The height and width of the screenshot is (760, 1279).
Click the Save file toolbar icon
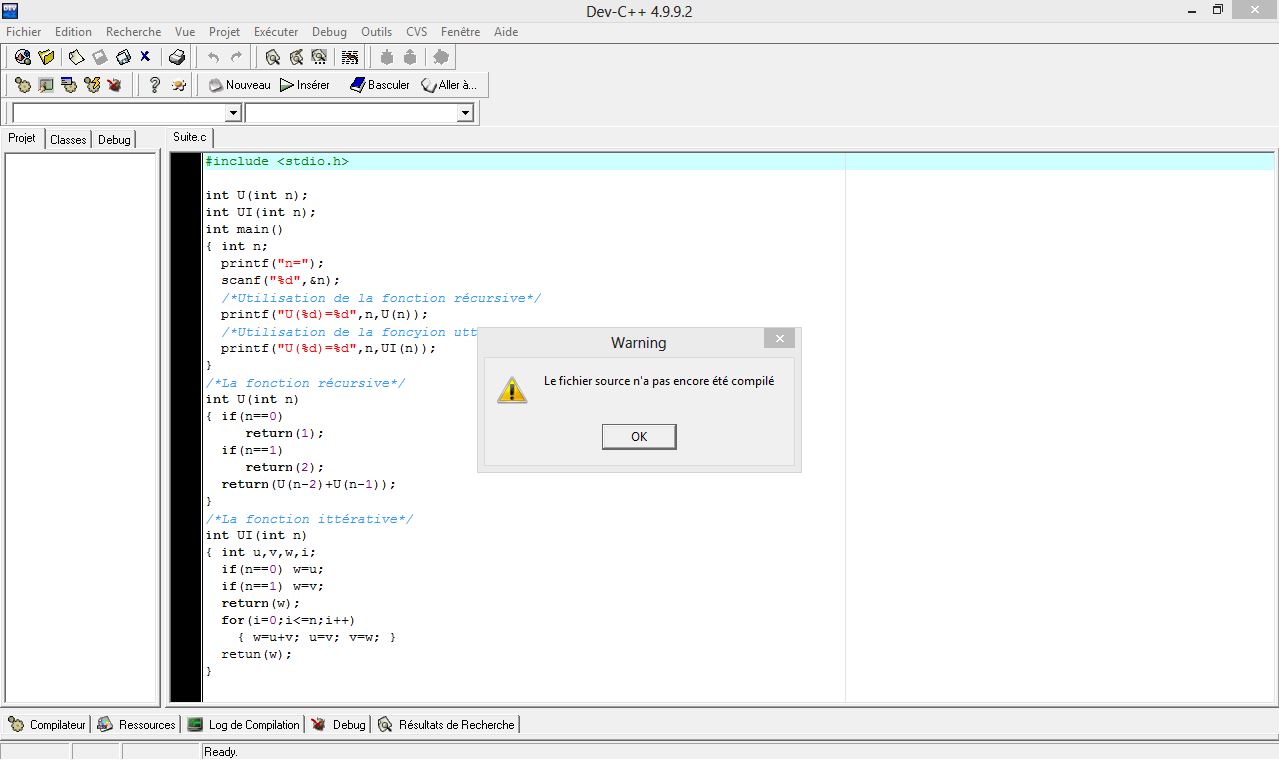[x=99, y=57]
